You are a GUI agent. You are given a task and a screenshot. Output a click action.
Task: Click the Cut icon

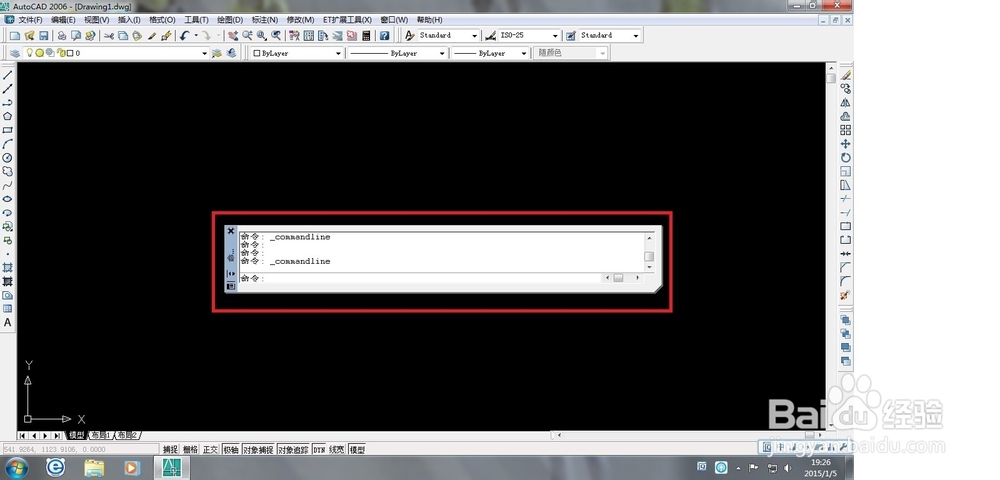pos(109,36)
